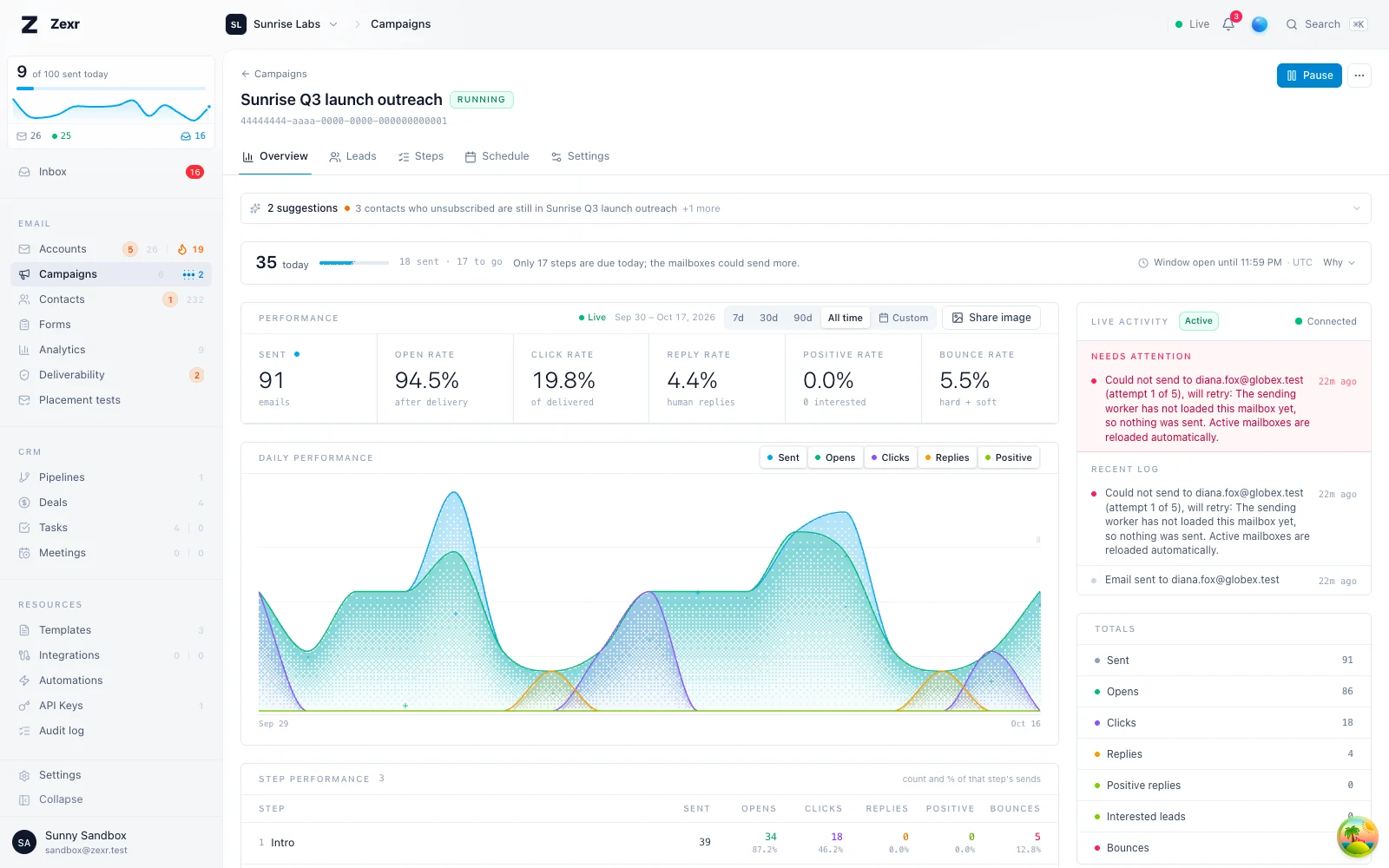Viewport: 1389px width, 868px height.
Task: Toggle the Opens series in chart
Action: (835, 457)
